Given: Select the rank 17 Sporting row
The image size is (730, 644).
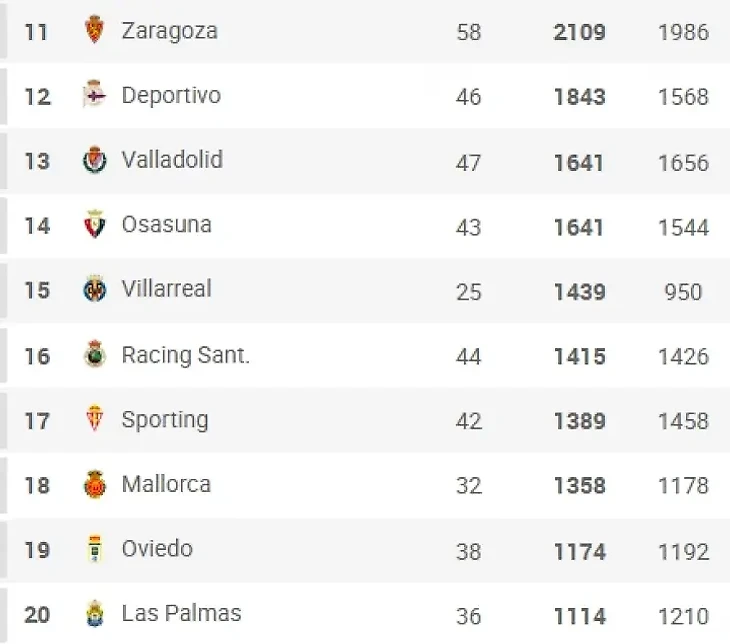Looking at the screenshot, I should click(365, 420).
